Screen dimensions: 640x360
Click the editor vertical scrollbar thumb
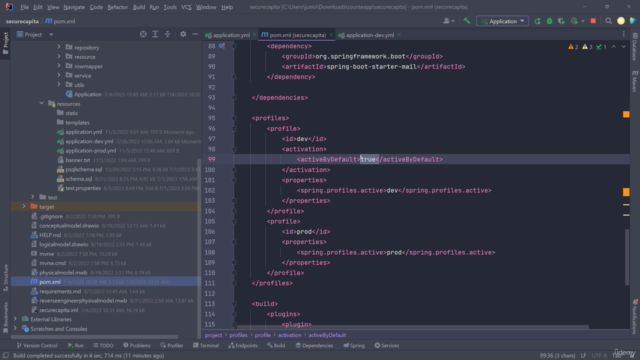point(627,257)
